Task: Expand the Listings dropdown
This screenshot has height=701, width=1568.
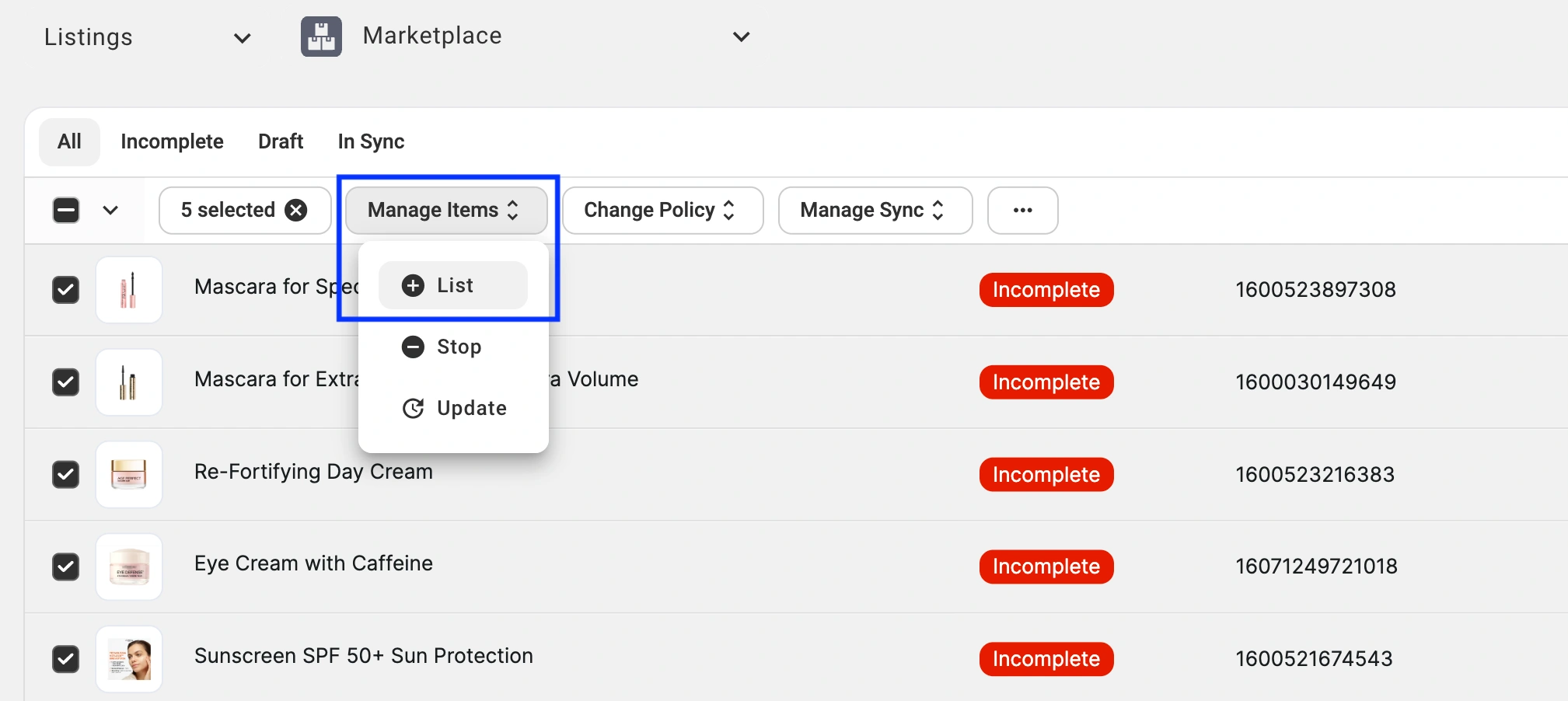Action: point(242,38)
